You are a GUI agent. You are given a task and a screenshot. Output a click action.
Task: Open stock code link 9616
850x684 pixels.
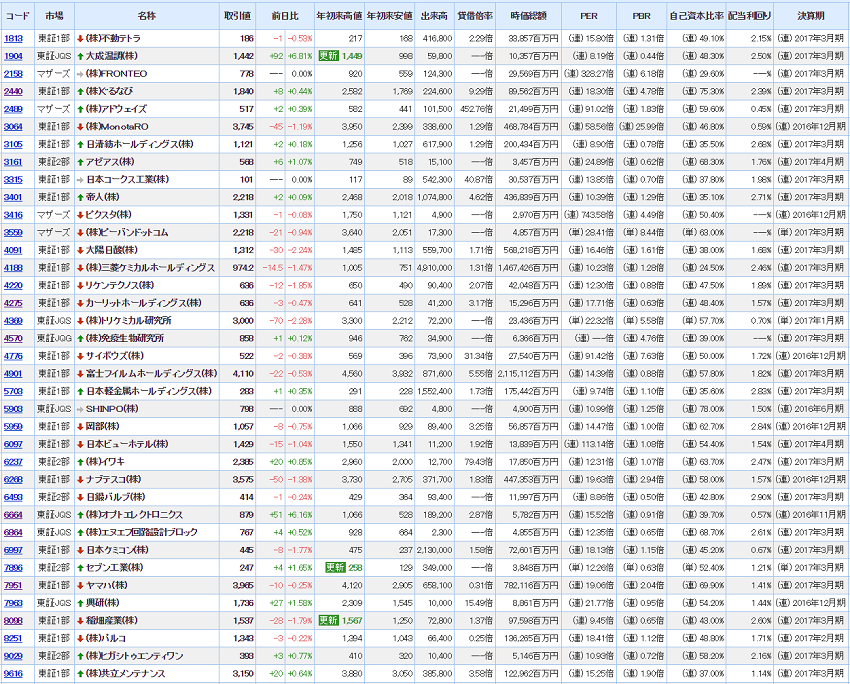tap(13, 673)
